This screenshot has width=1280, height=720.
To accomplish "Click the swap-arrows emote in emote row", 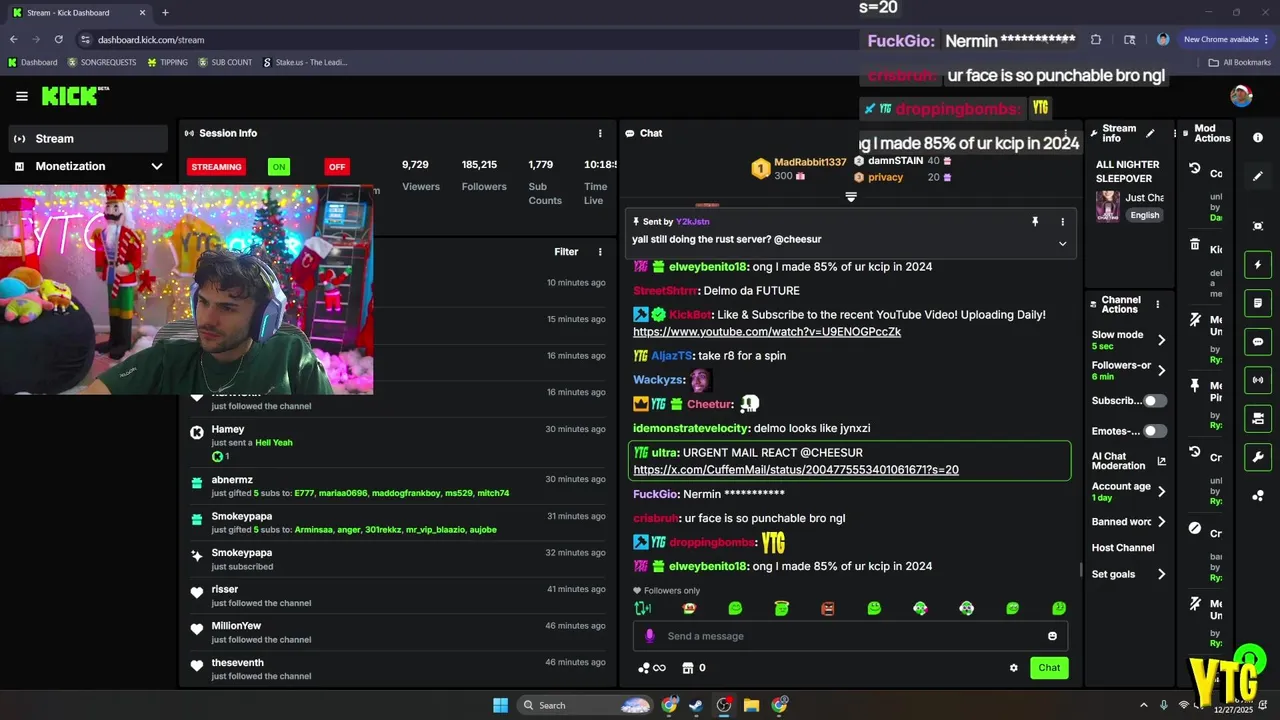I will click(643, 608).
